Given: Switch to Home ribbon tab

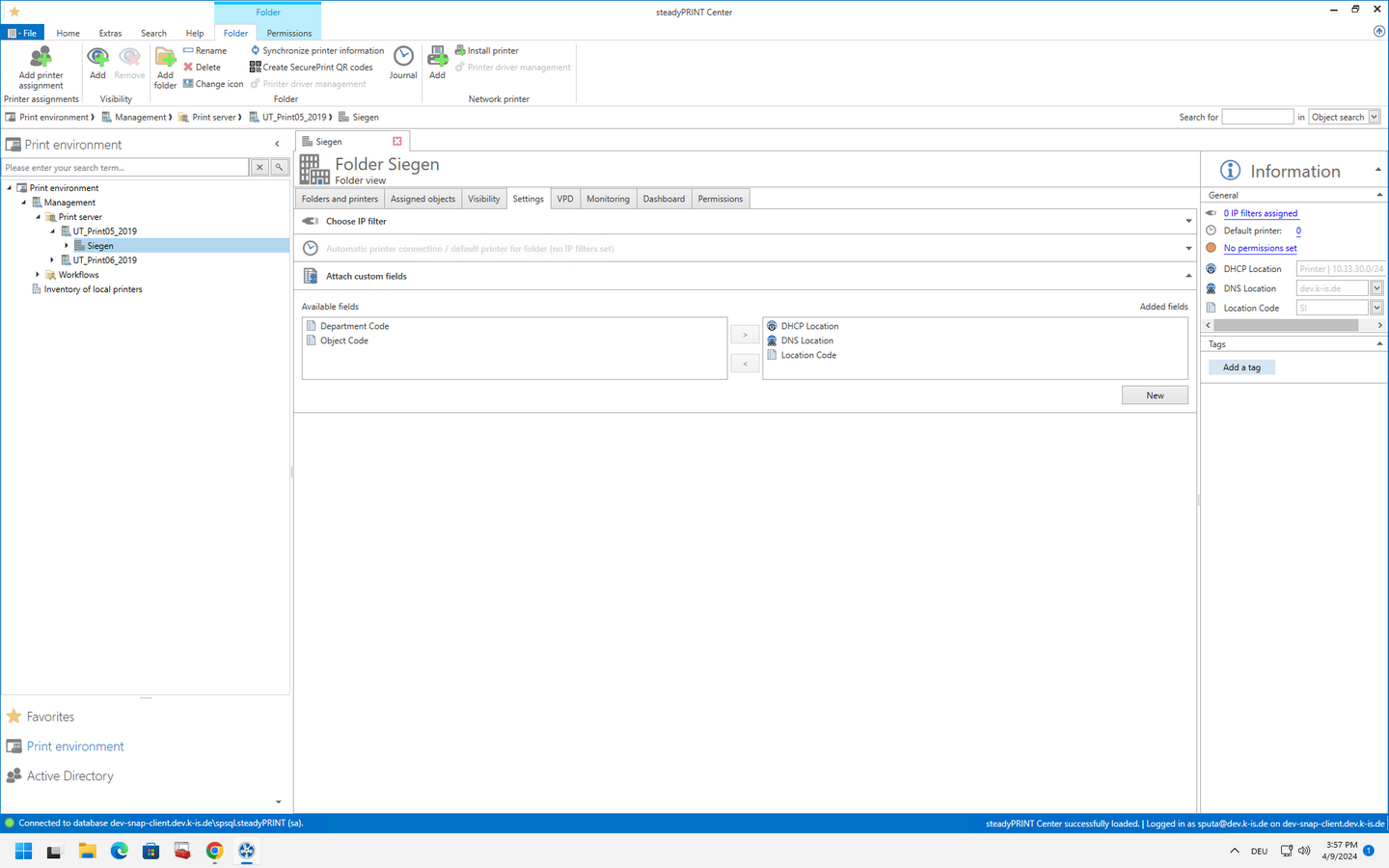Looking at the screenshot, I should click(68, 33).
